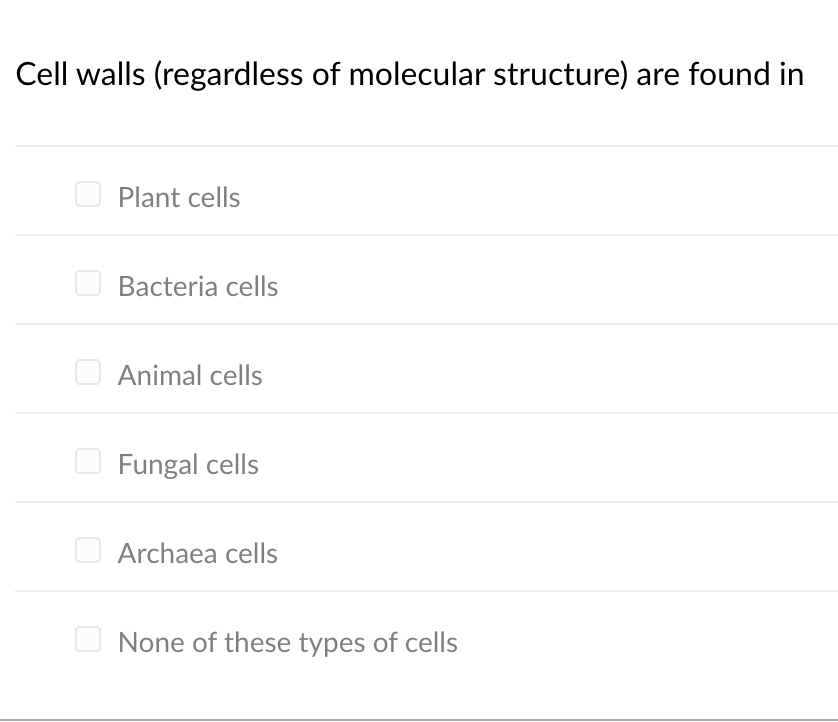Click the Animal cells label text
The width and height of the screenshot is (838, 722).
tap(190, 375)
